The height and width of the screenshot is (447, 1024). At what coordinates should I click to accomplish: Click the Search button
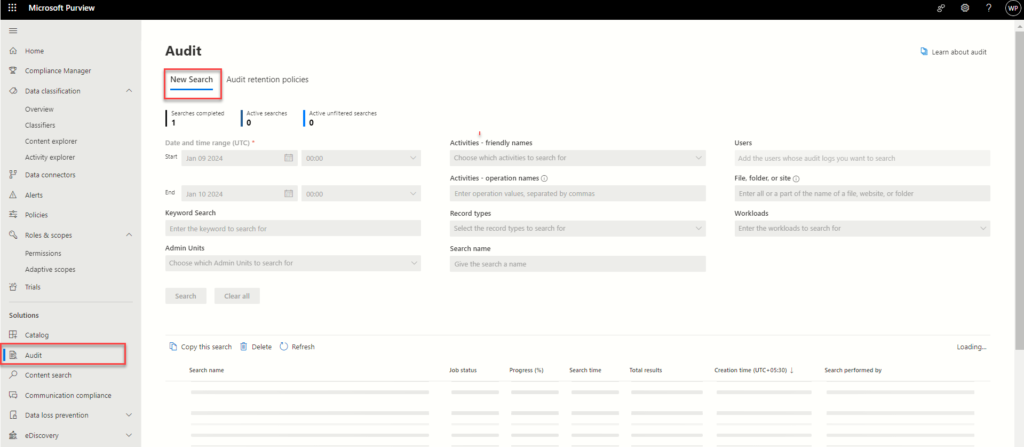click(186, 296)
